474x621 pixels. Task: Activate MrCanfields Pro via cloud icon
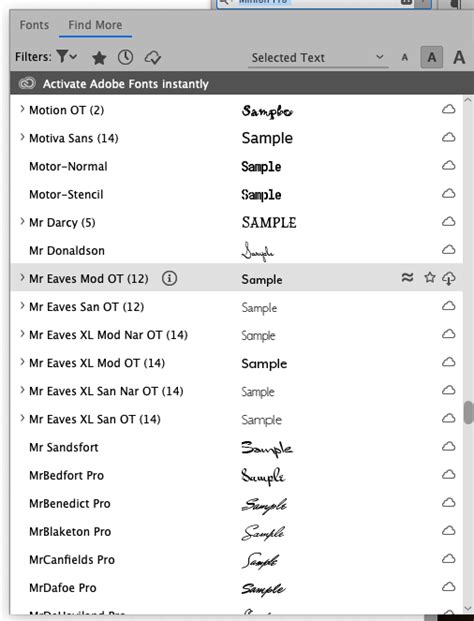point(448,559)
